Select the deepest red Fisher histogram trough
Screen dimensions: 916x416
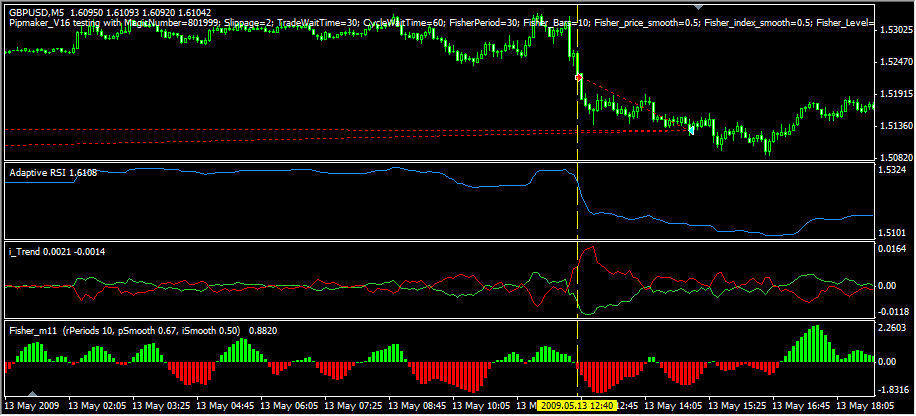pos(600,378)
